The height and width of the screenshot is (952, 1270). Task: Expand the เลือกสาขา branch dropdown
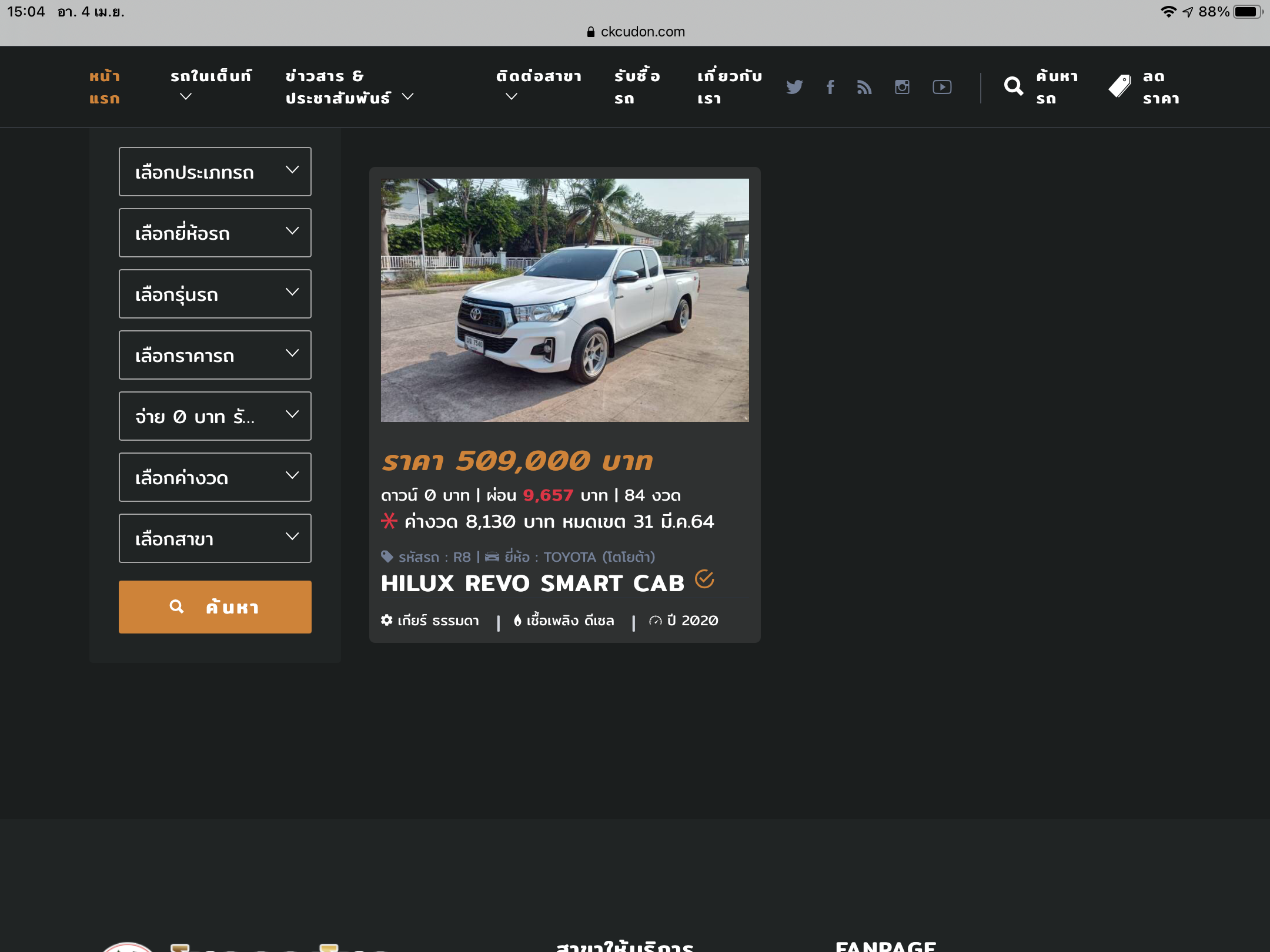(215, 538)
